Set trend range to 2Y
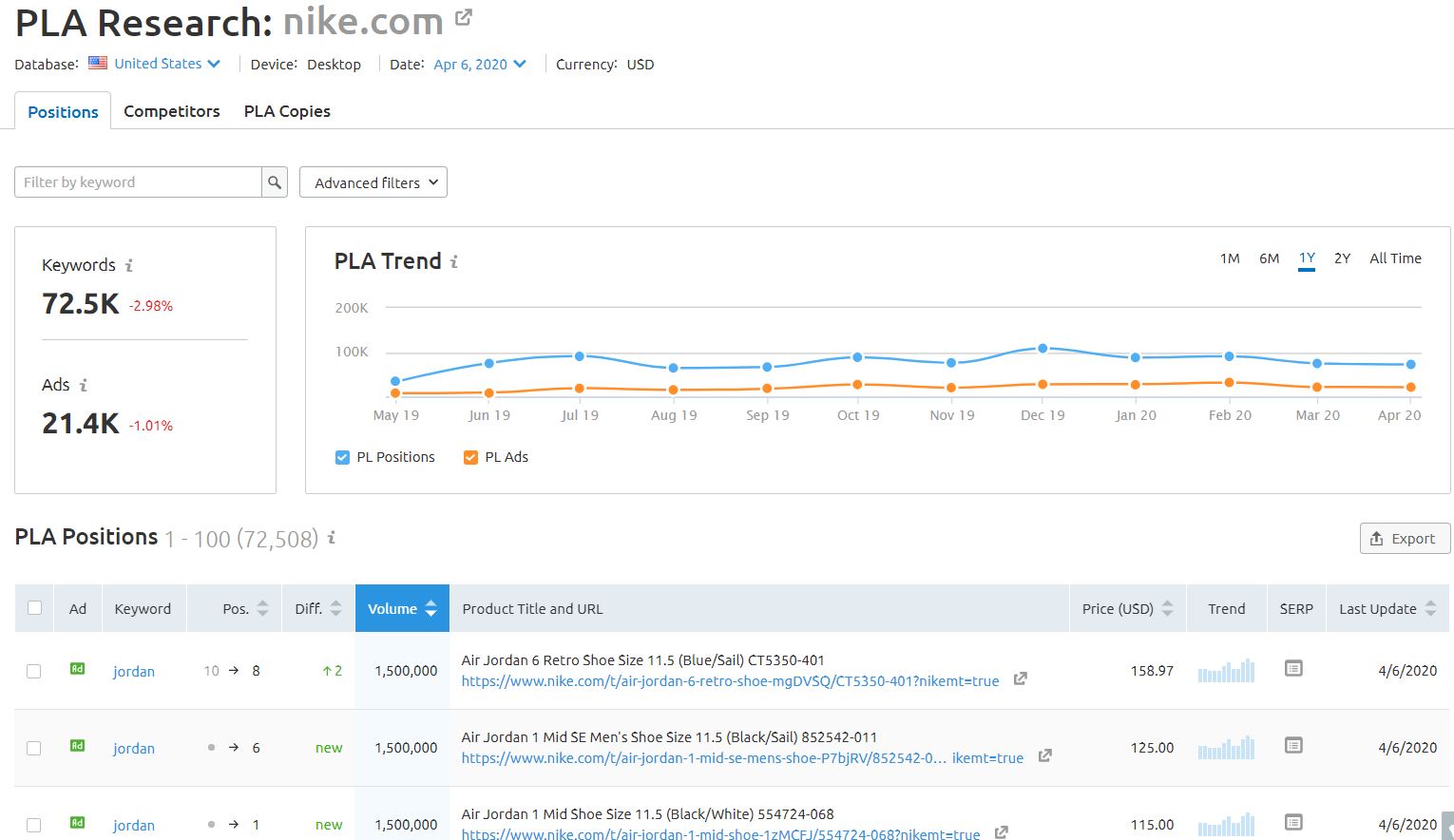Viewport: 1454px width, 840px height. pos(1342,258)
